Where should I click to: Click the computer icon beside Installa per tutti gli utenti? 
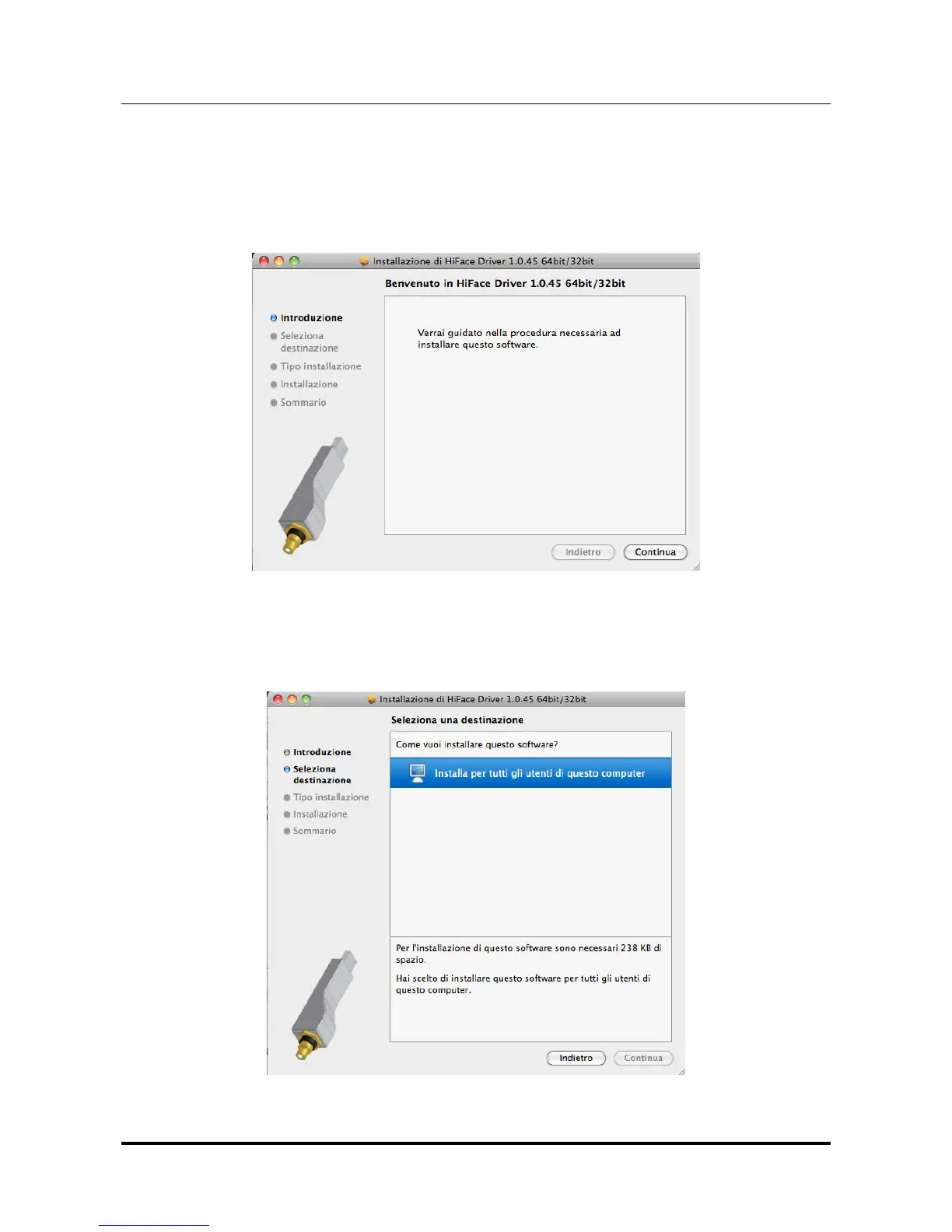[418, 773]
